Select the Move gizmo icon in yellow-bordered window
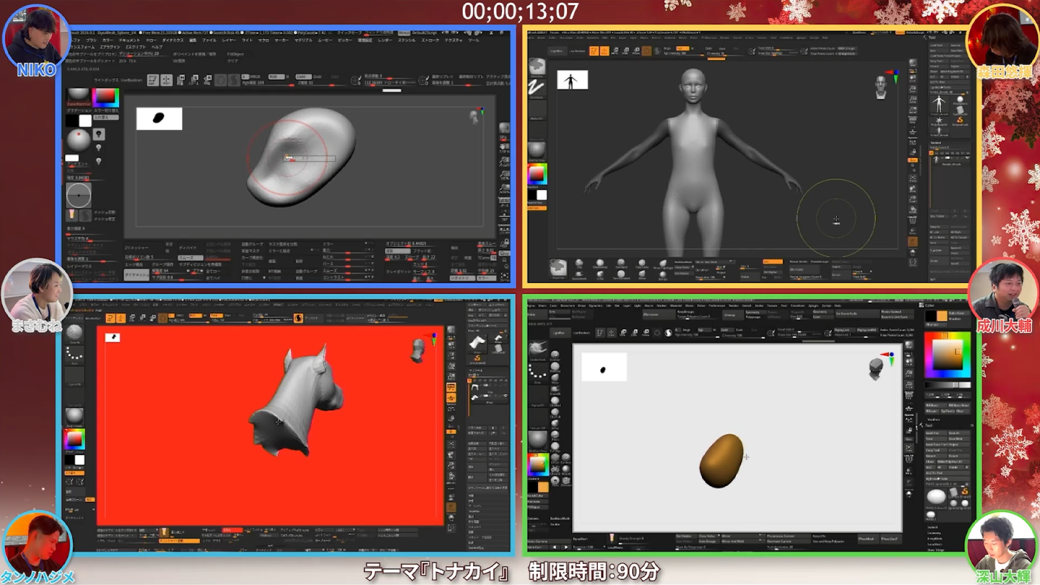 coord(616,50)
